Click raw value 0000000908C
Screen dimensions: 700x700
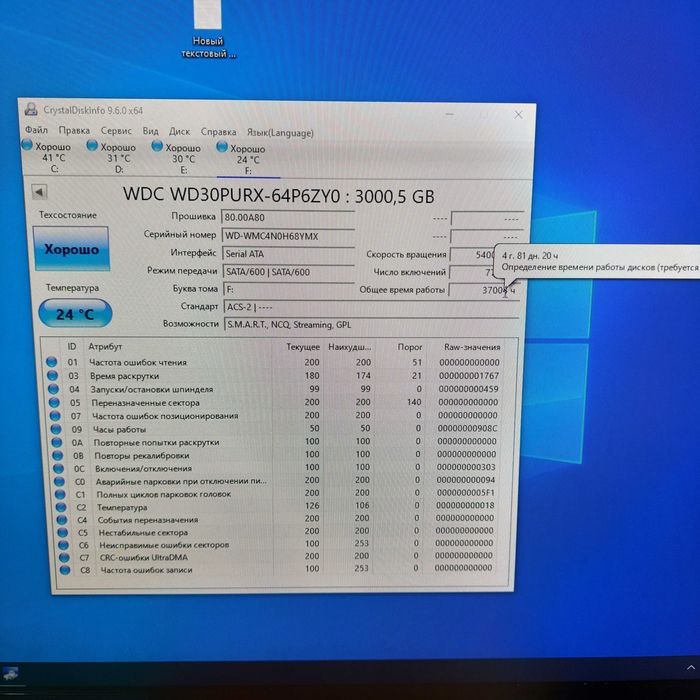click(x=467, y=428)
